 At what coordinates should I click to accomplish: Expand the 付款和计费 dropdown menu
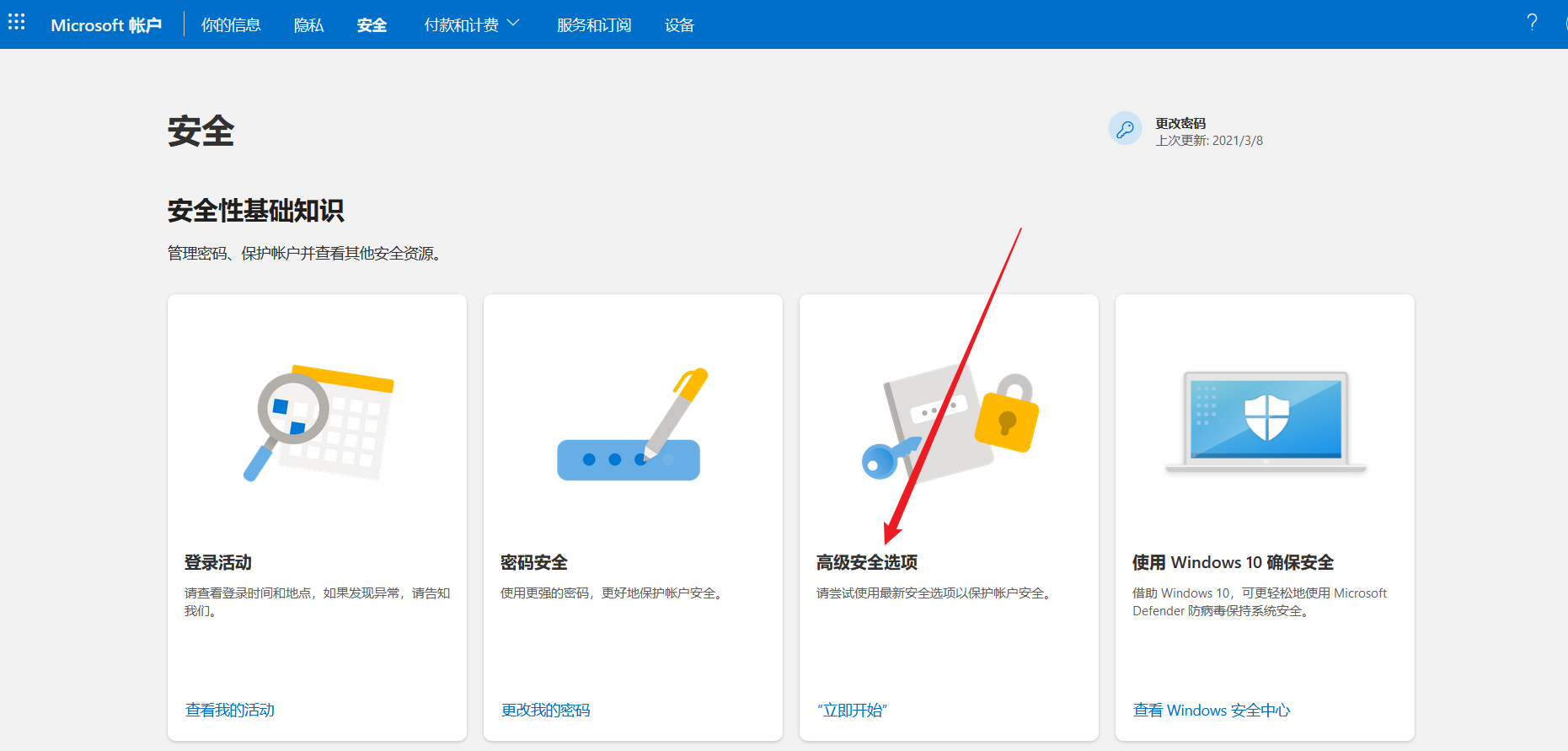click(472, 24)
